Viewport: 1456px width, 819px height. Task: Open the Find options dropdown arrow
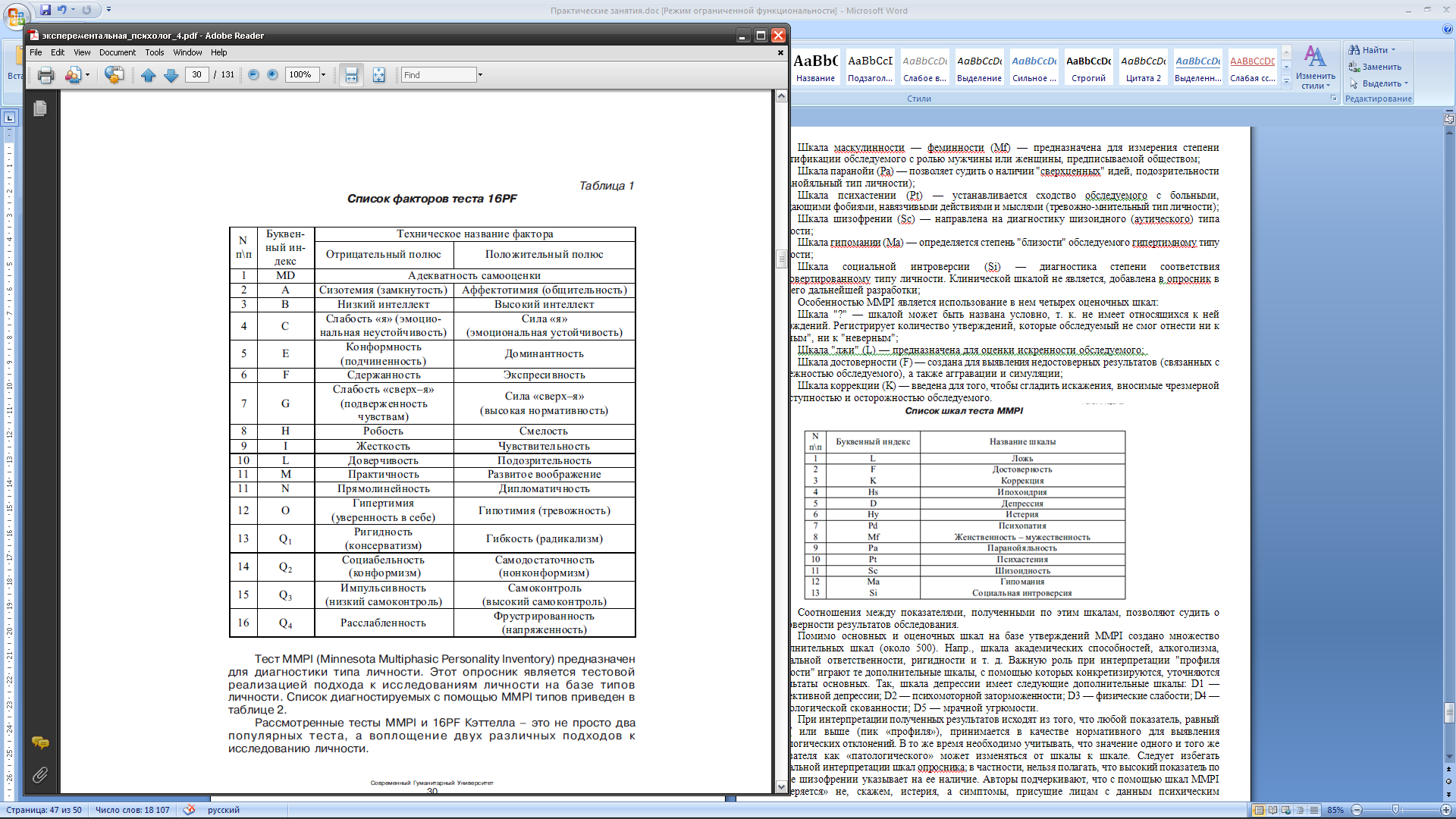pyautogui.click(x=480, y=74)
